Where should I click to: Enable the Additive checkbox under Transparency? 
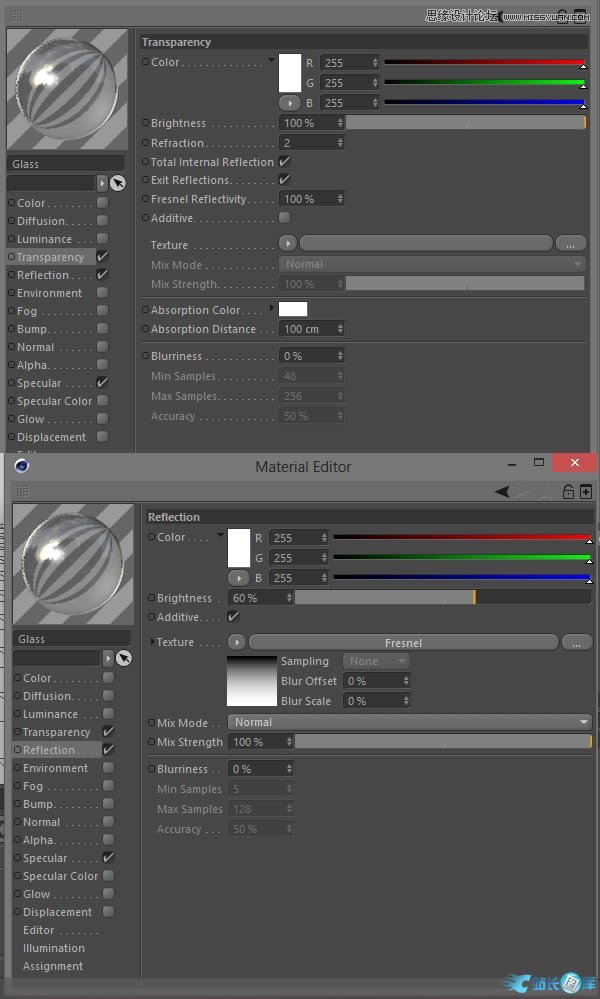click(284, 218)
